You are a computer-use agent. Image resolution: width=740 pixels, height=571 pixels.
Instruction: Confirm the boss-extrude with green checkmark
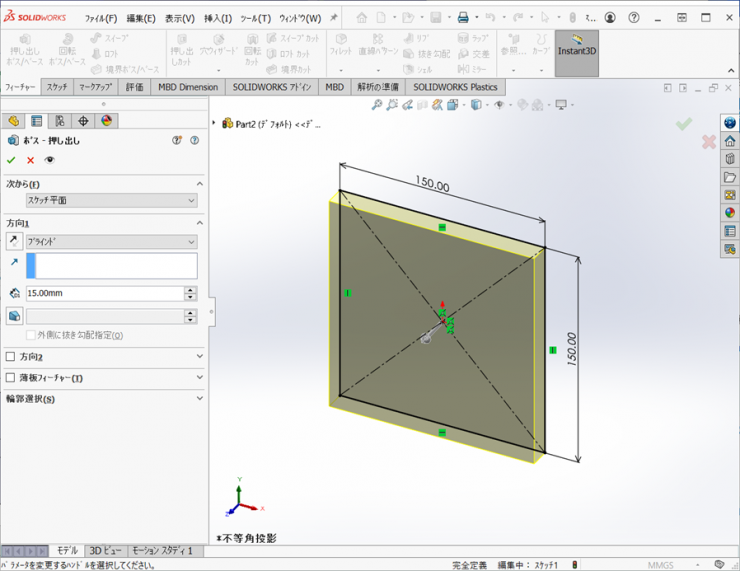tap(11, 160)
